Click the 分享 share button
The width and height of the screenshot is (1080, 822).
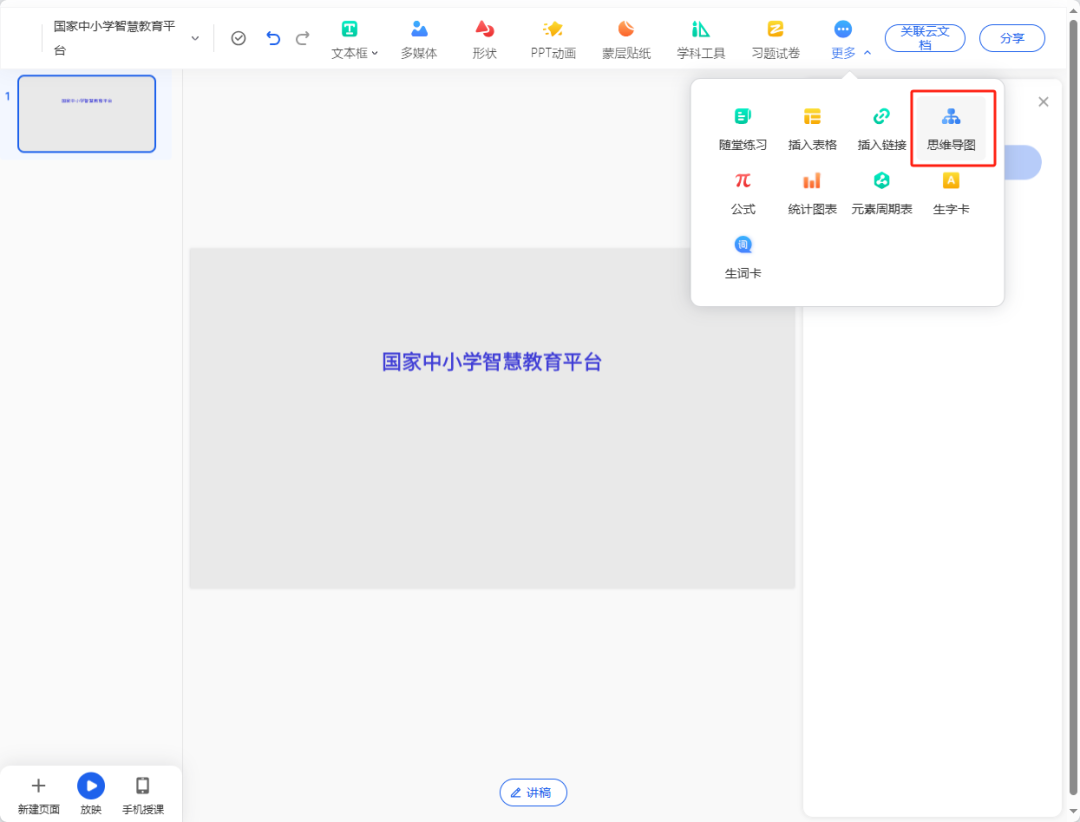point(1011,36)
